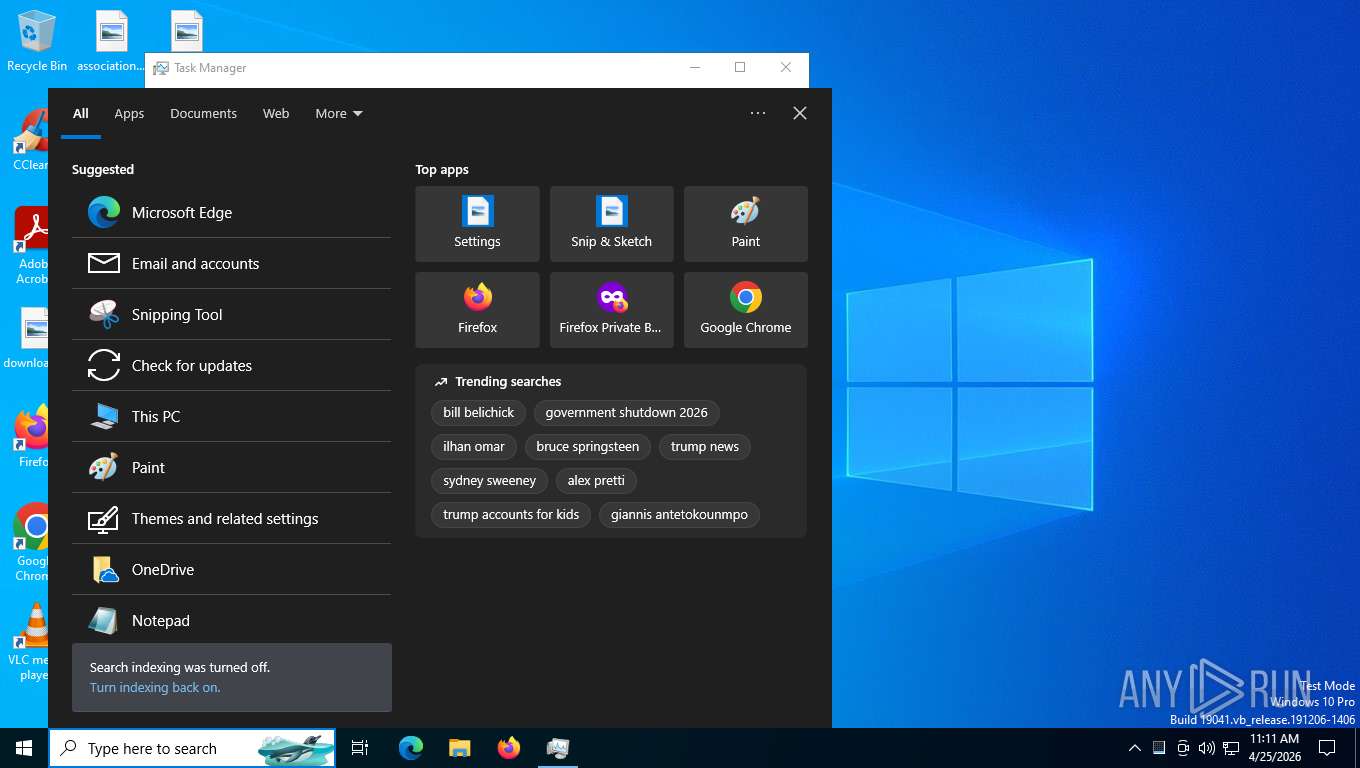The height and width of the screenshot is (768, 1360).
Task: Search trending government shutdown 2026
Action: 626,412
